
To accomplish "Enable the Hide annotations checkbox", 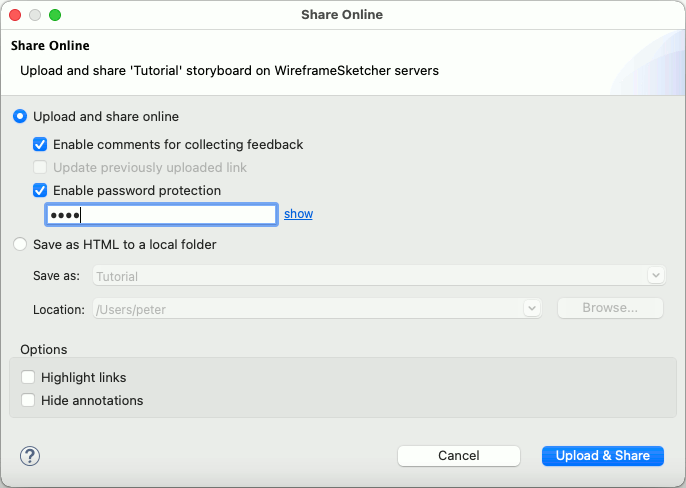I will (x=28, y=400).
